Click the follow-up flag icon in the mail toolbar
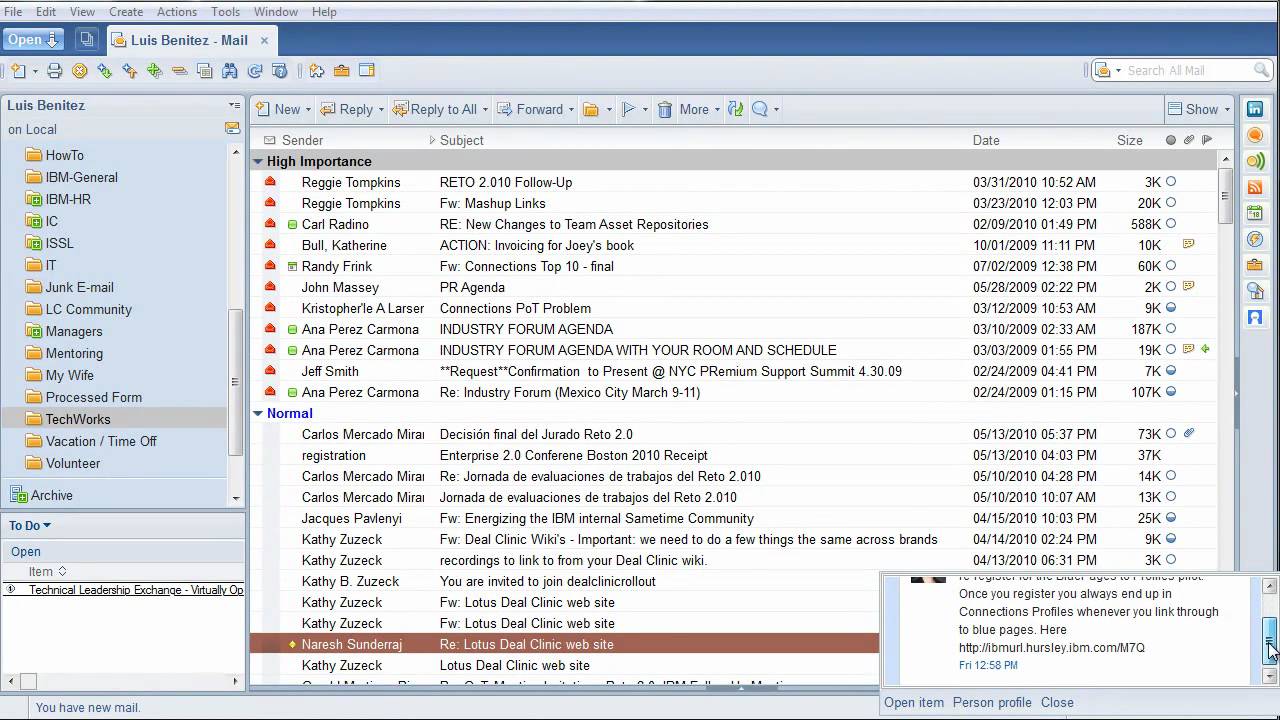 629,110
